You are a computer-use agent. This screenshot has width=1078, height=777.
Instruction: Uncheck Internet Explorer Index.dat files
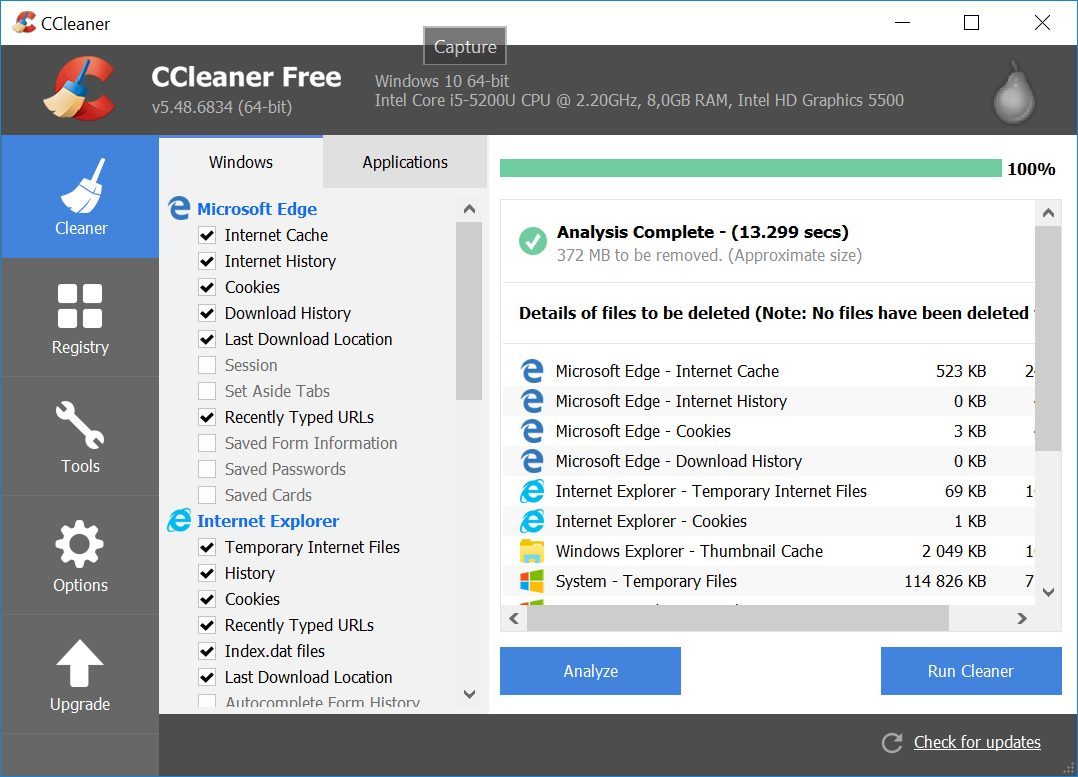click(207, 651)
